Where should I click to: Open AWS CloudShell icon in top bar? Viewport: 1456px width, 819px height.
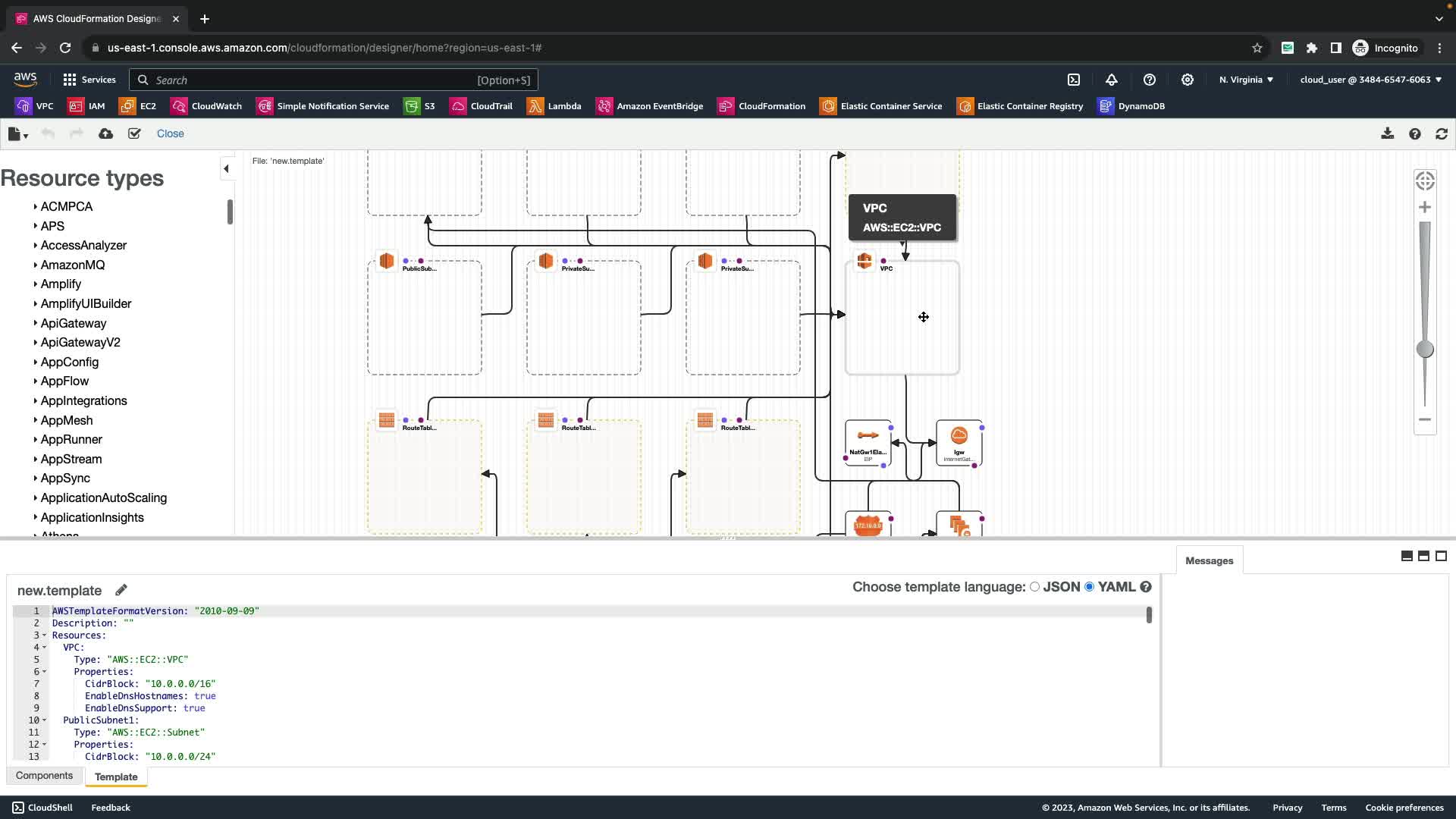[x=1074, y=80]
